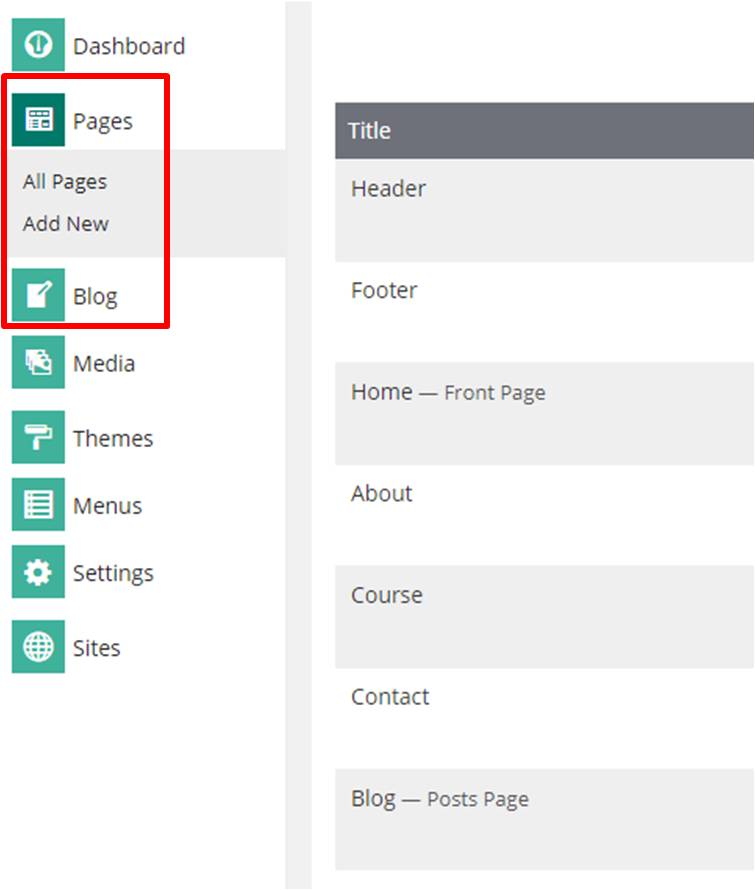This screenshot has width=755, height=890.
Task: Choose Add New submenu link
Action: tap(65, 224)
